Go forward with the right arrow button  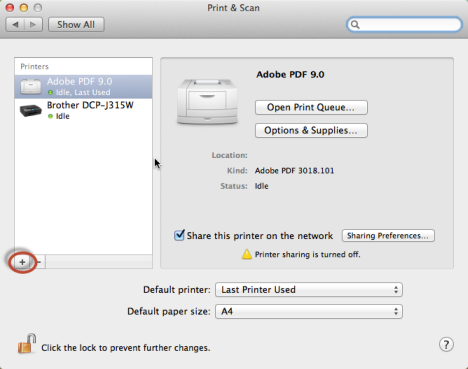tap(33, 25)
